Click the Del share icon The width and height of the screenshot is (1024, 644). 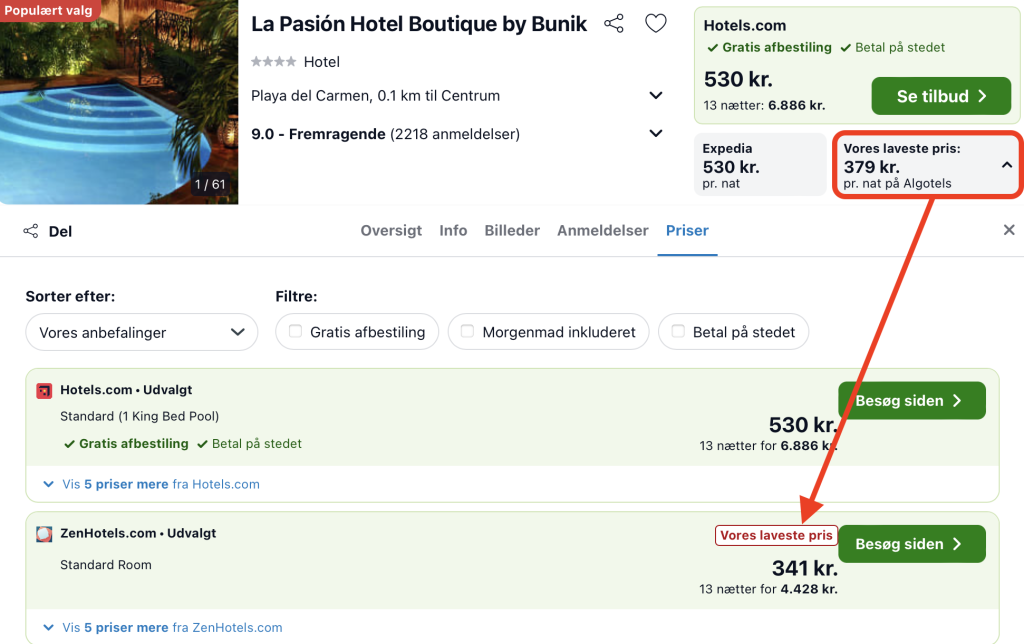pyautogui.click(x=30, y=231)
